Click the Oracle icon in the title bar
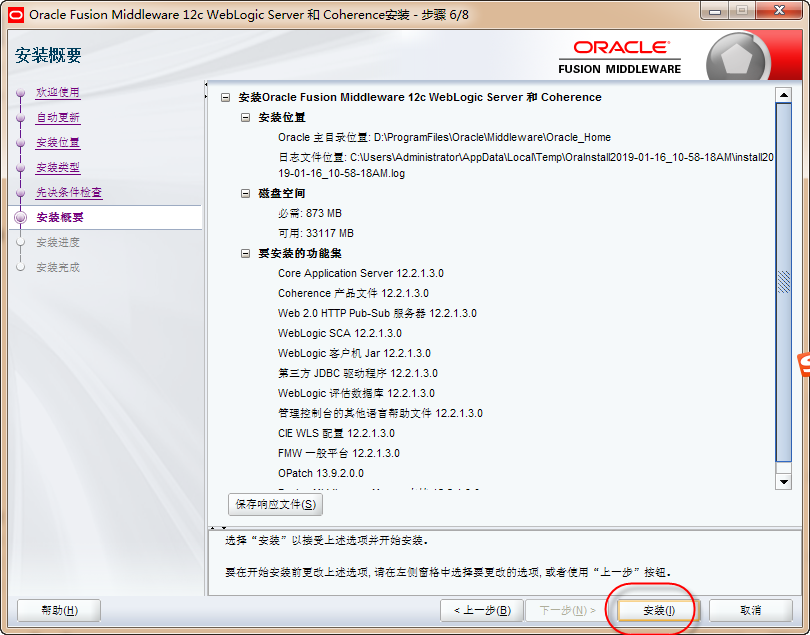 [x=16, y=14]
